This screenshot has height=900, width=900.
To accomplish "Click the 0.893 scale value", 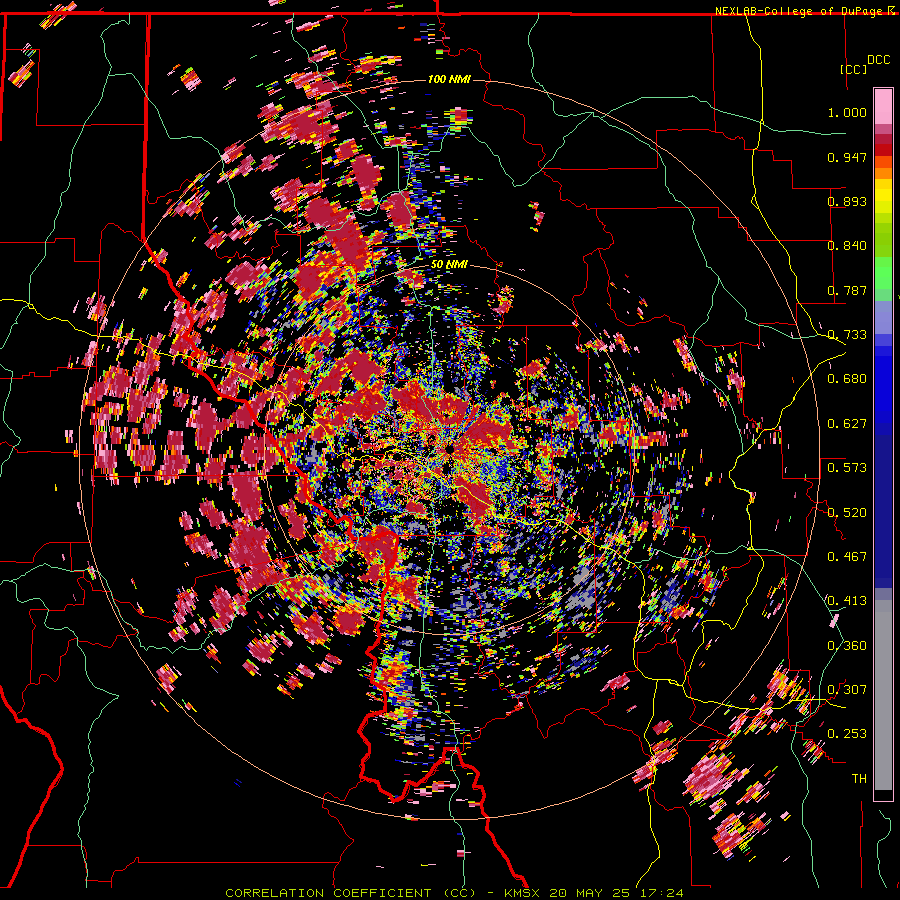I will point(847,201).
